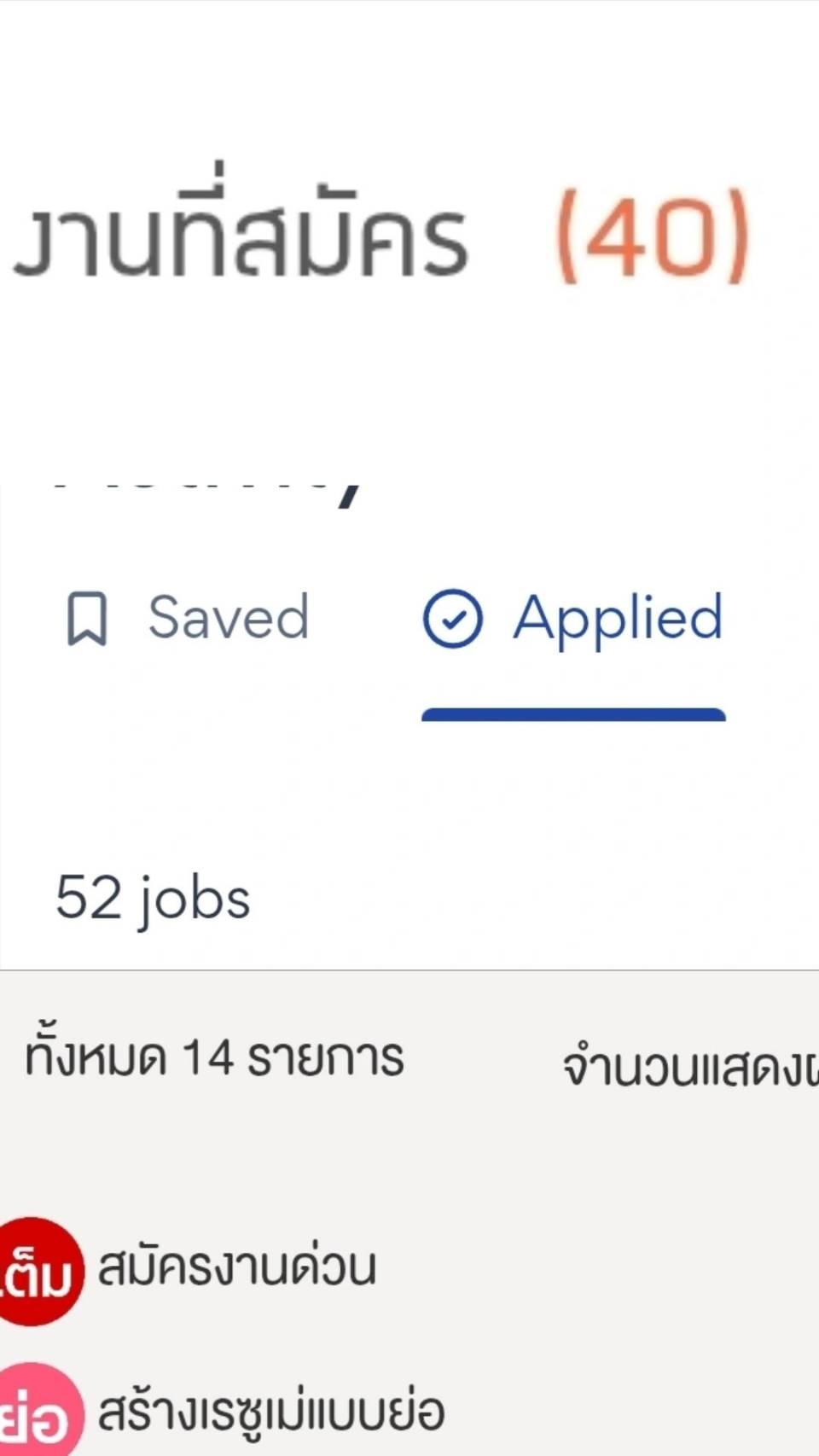Viewport: 819px width, 1456px height.
Task: Click the 52 jobs count text
Action: [153, 900]
